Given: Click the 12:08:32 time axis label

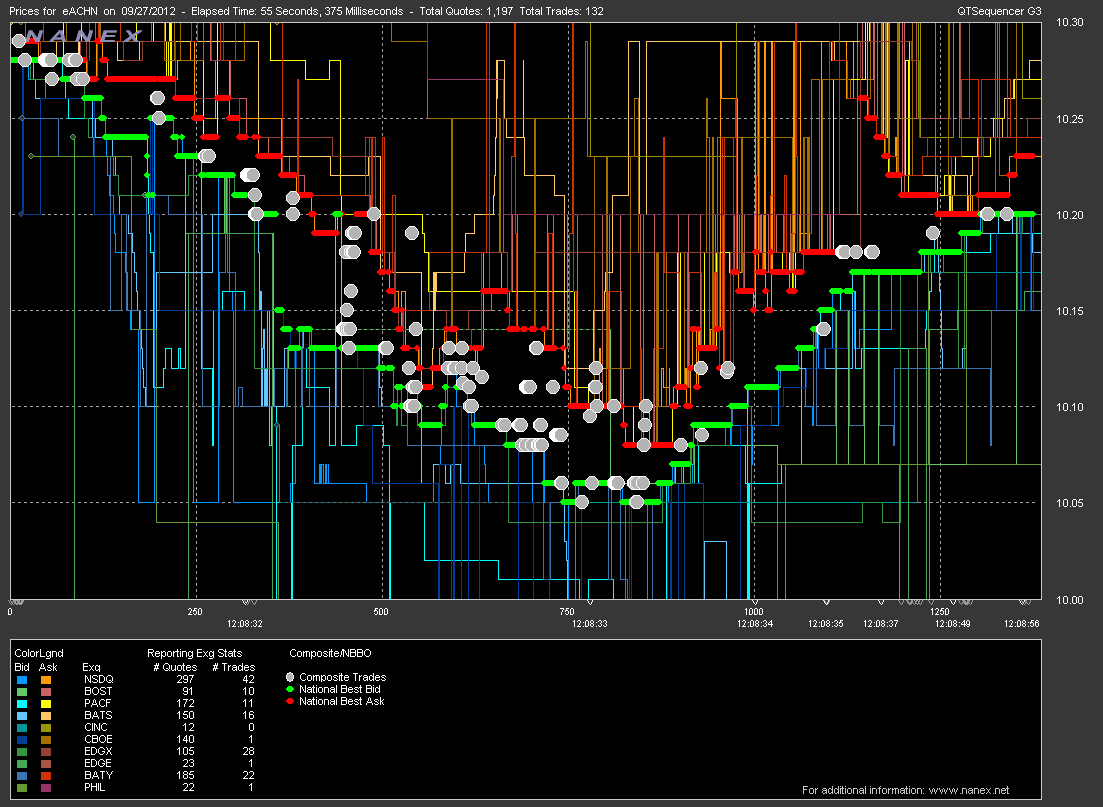Looking at the screenshot, I should [244, 623].
